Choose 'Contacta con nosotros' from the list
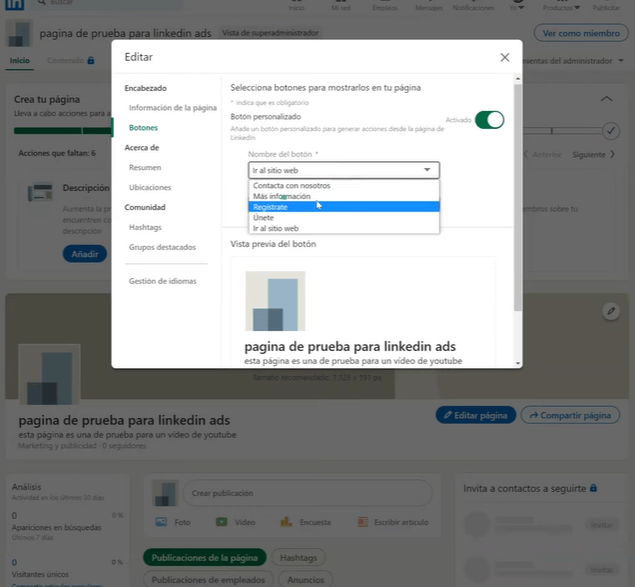The height and width of the screenshot is (587, 635). tap(343, 186)
